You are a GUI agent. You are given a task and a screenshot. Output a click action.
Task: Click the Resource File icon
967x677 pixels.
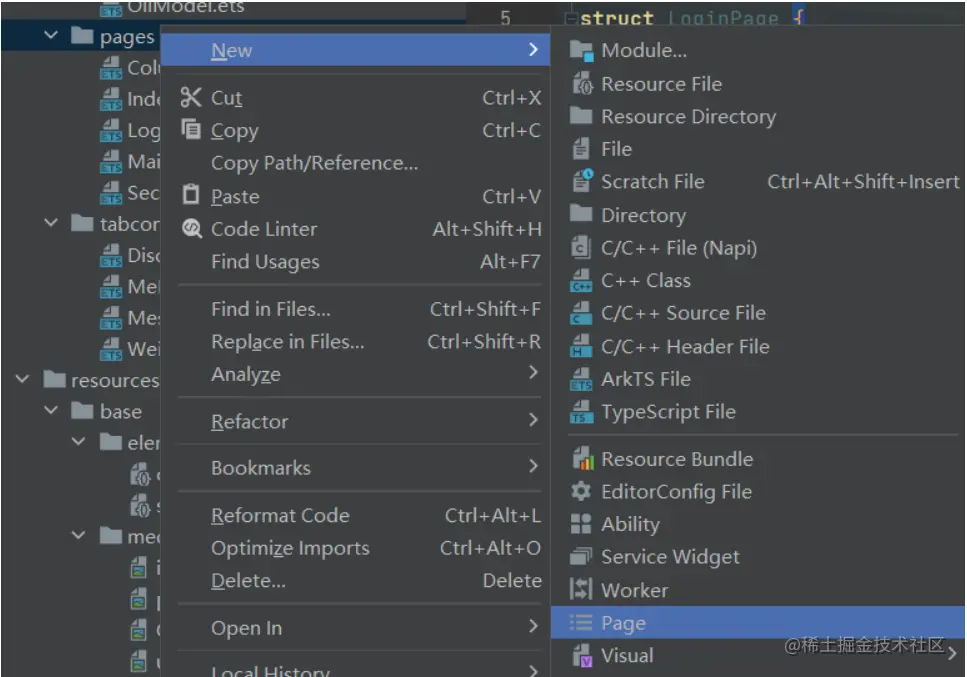click(x=581, y=84)
